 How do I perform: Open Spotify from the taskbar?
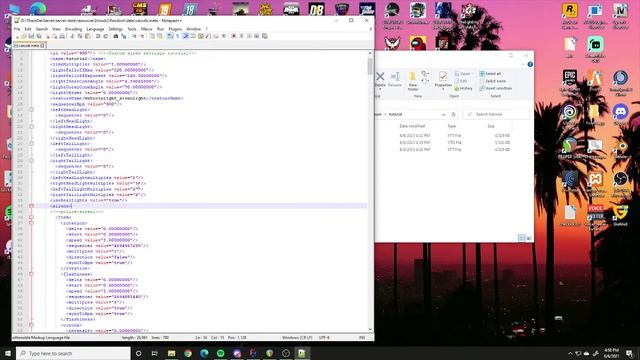click(220, 353)
